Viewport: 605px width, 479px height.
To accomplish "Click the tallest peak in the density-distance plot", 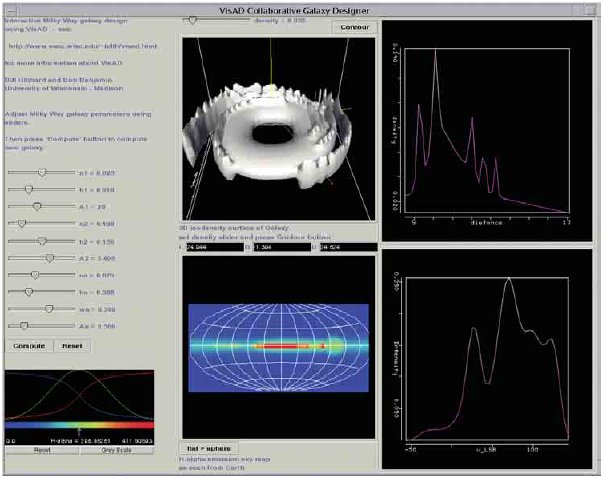I will point(436,51).
